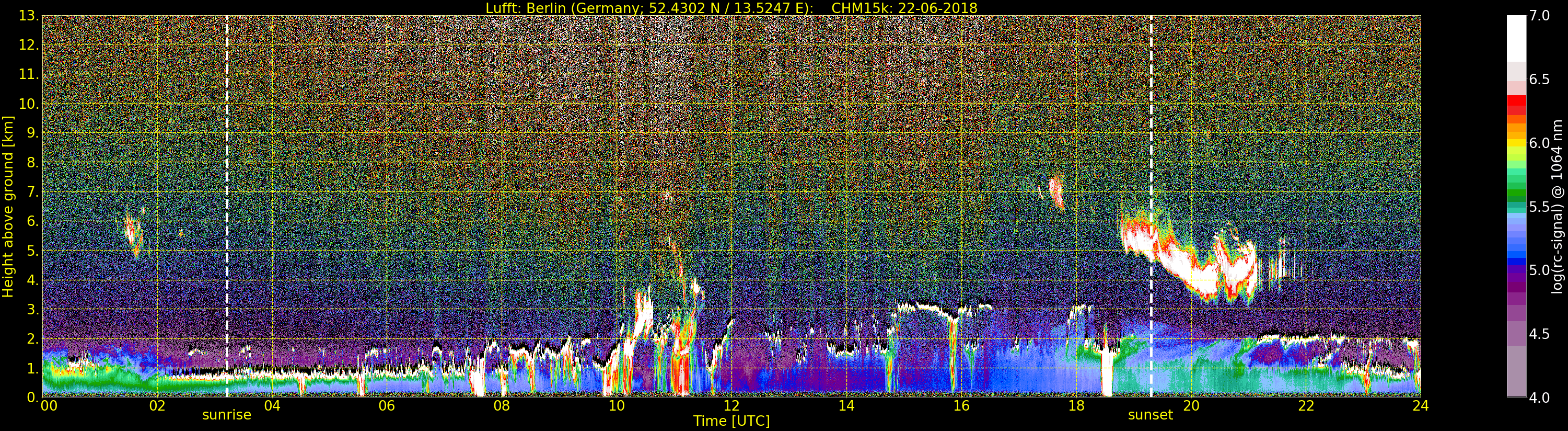Viewport: 1568px width, 431px height.
Task: Click the height axis tick "4."
Action: tap(33, 280)
